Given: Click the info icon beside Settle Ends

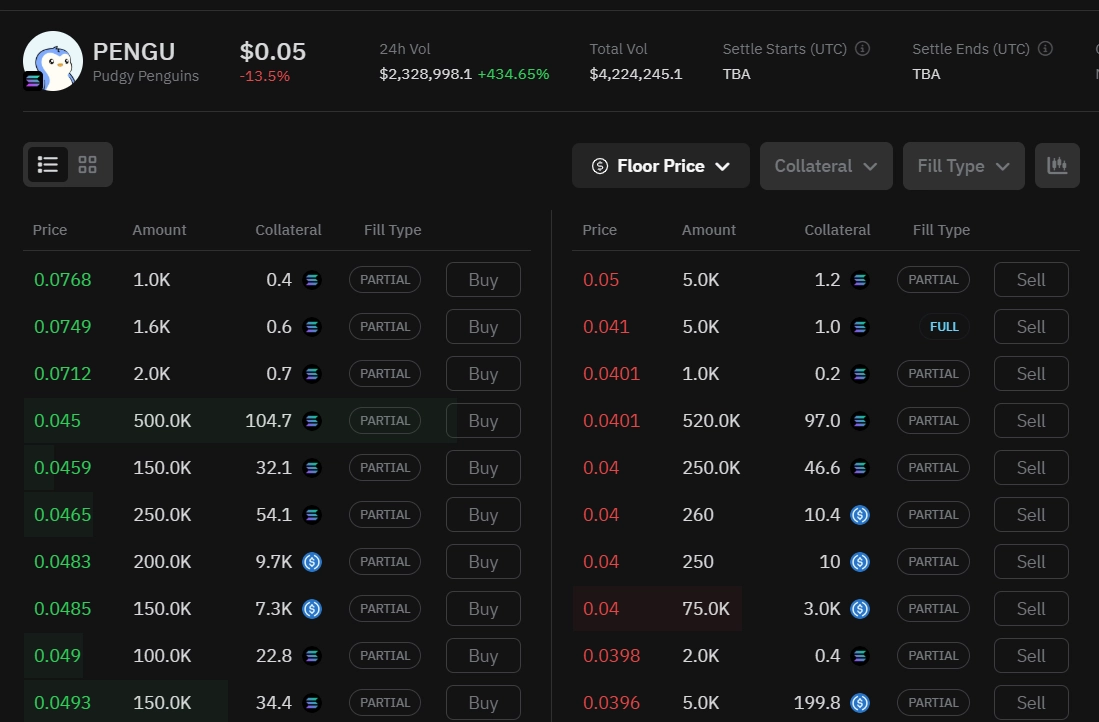Looking at the screenshot, I should pos(1045,48).
